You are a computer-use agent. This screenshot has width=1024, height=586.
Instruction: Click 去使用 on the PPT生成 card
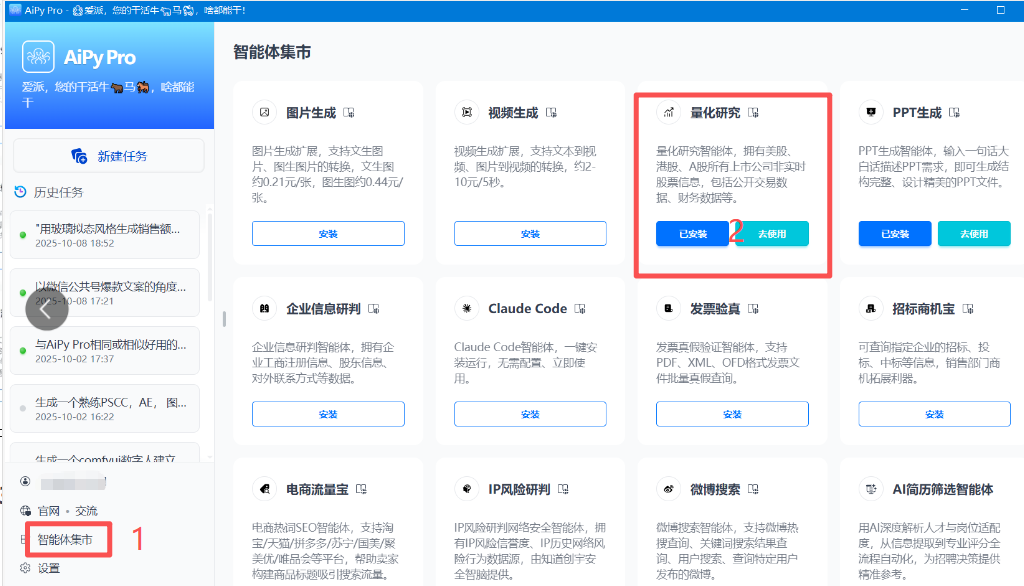pos(974,234)
